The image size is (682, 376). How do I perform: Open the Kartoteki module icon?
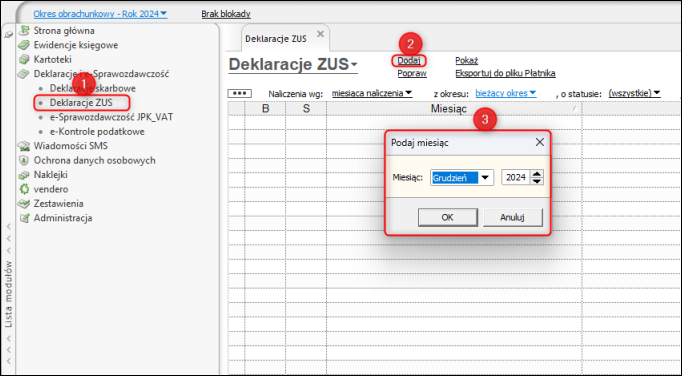click(24, 60)
